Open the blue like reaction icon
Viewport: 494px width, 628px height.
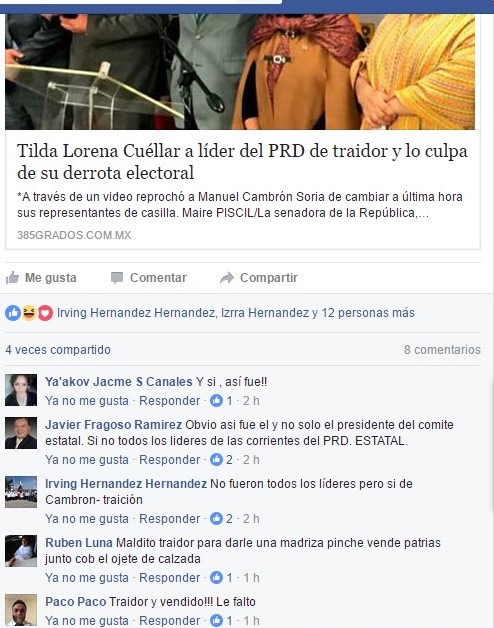coord(13,313)
